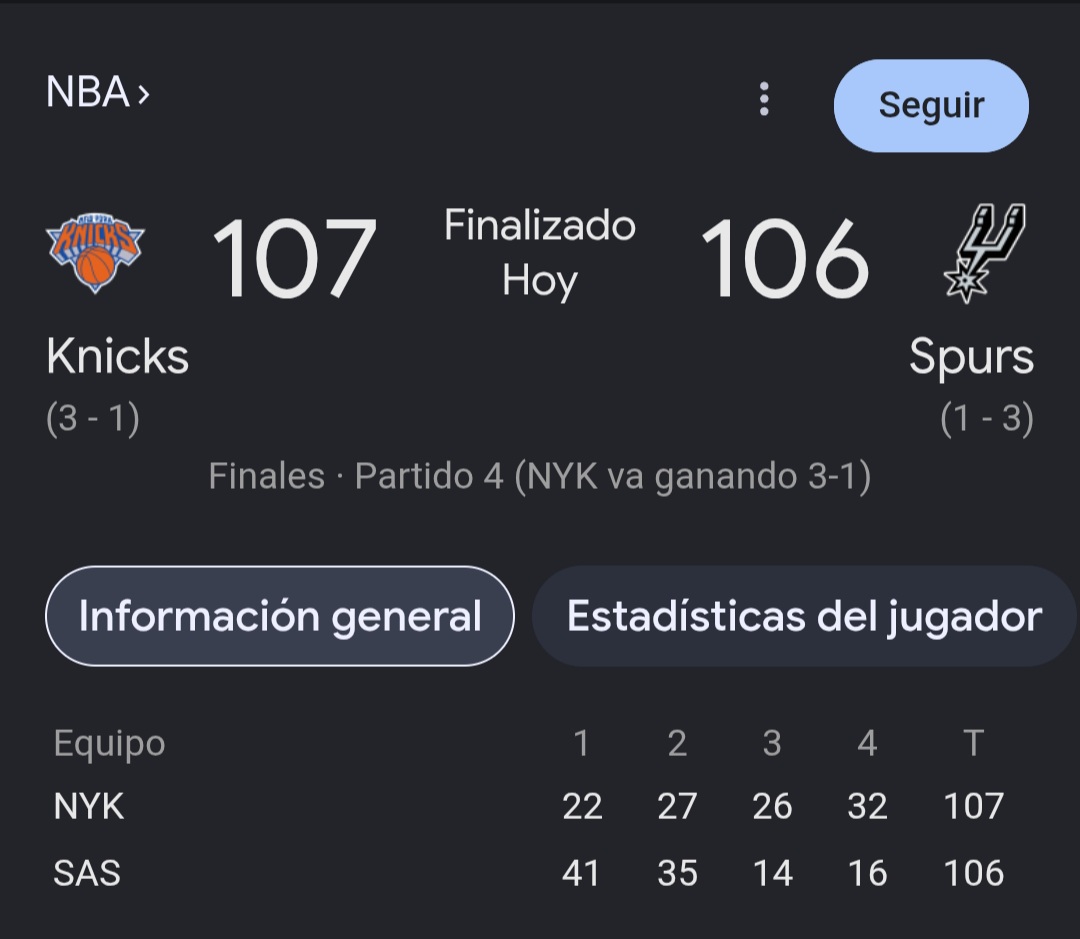
Task: Click the Knicks score of 107
Action: tap(295, 258)
